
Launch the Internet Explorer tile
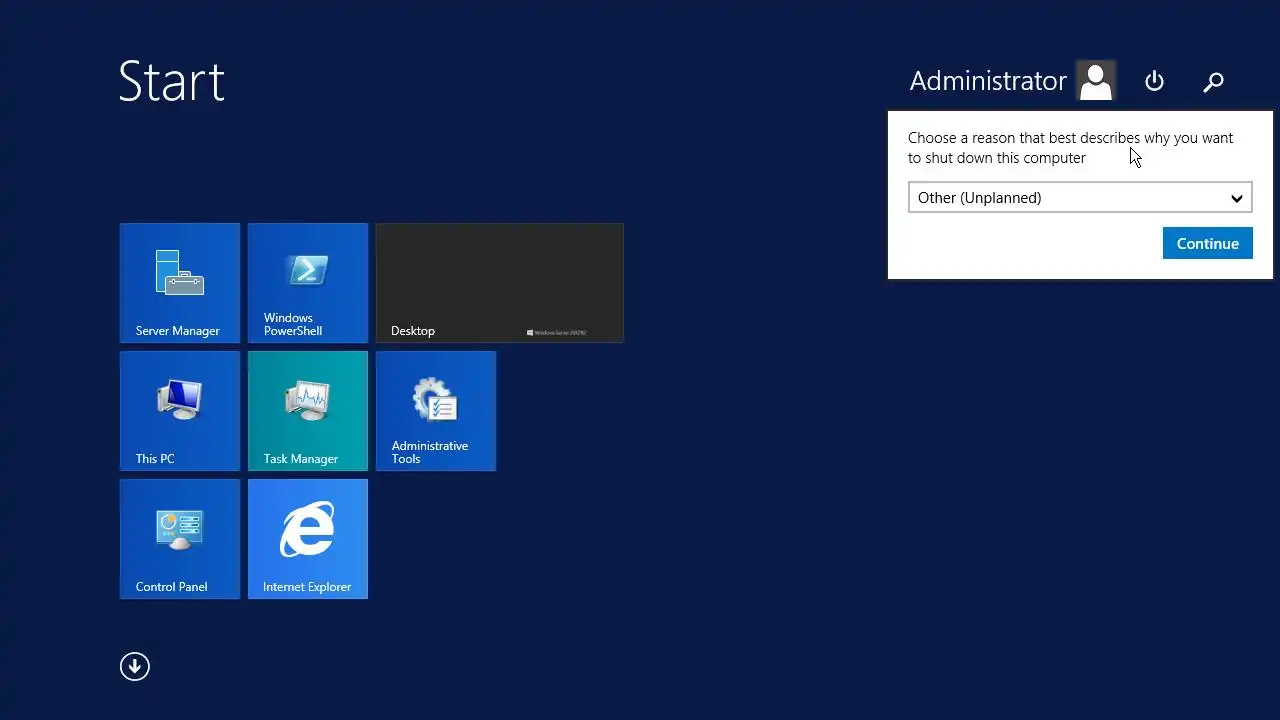[x=308, y=539]
